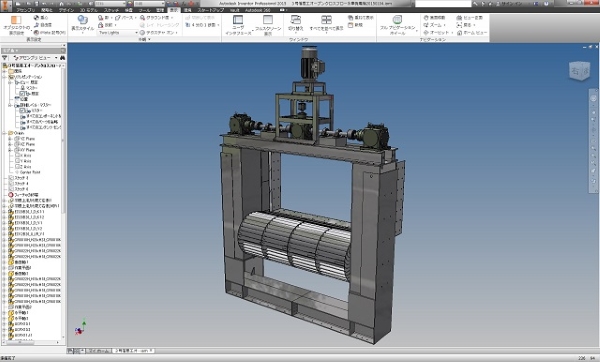
Task: Toggle the checked view representation under View
Action: pos(22,93)
